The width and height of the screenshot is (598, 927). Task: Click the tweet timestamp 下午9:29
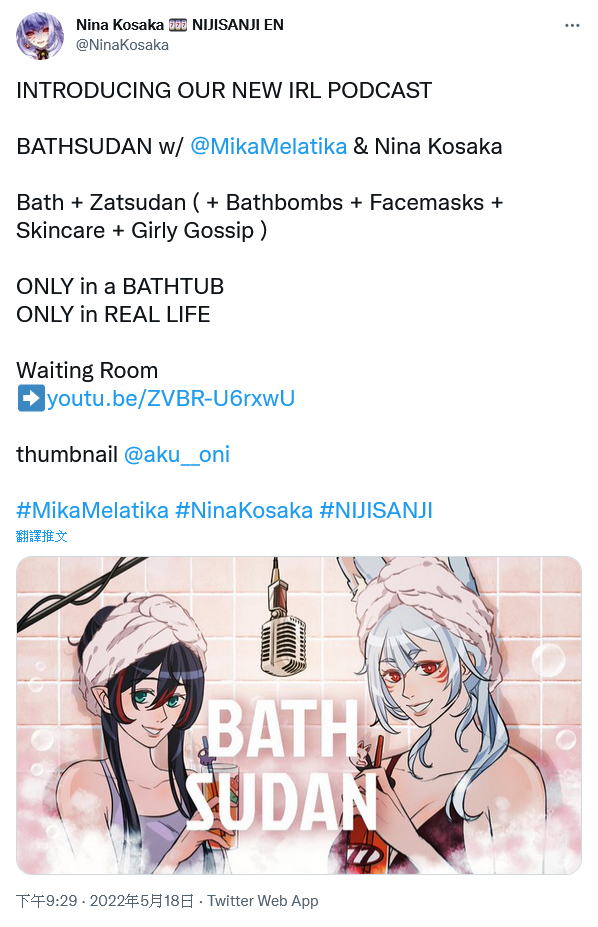(46, 901)
